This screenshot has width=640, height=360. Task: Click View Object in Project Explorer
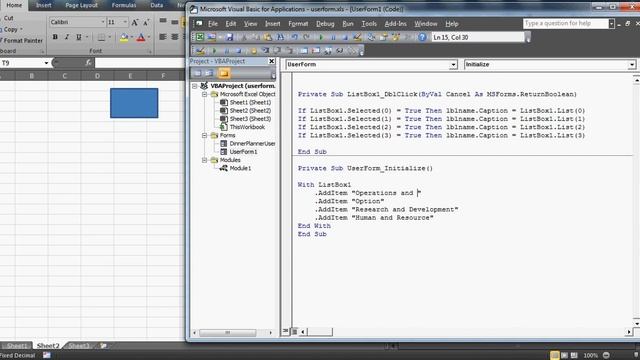pos(209,73)
